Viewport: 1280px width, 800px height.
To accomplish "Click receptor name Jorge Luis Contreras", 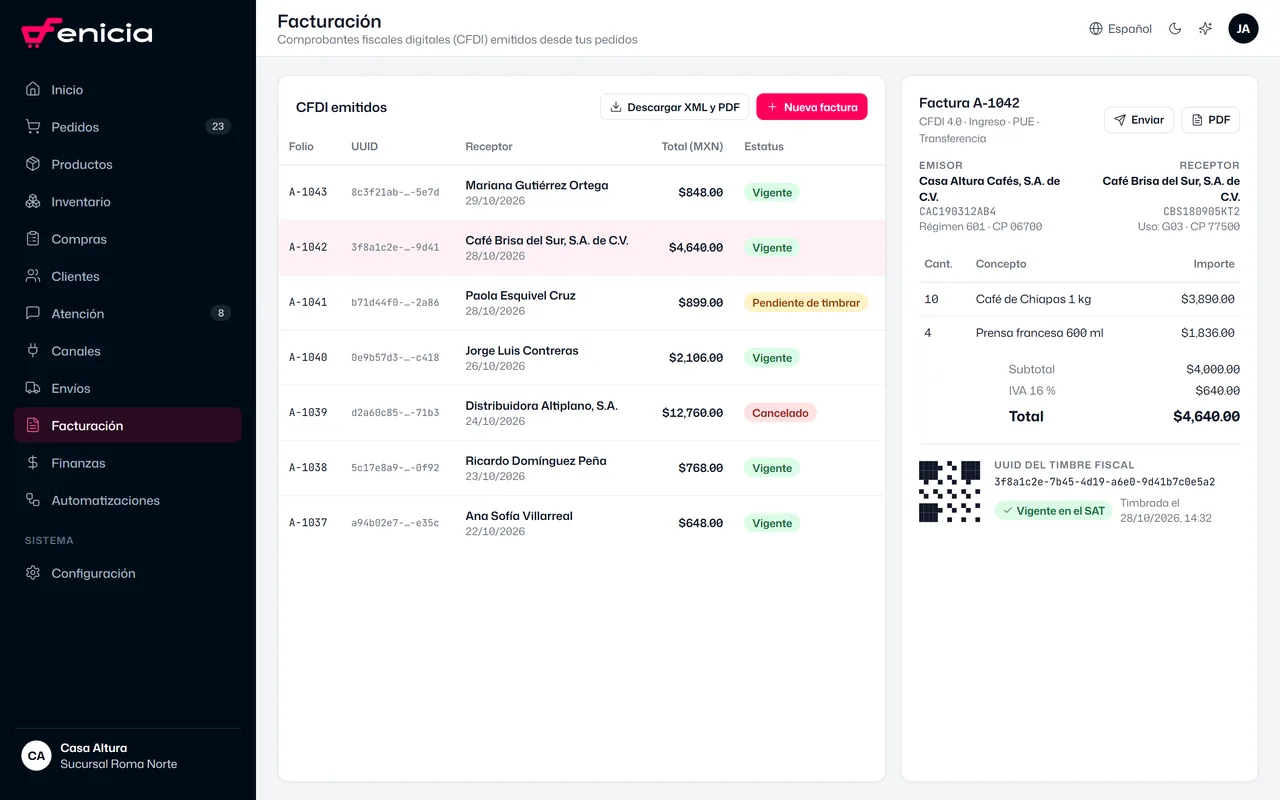I will tap(522, 351).
